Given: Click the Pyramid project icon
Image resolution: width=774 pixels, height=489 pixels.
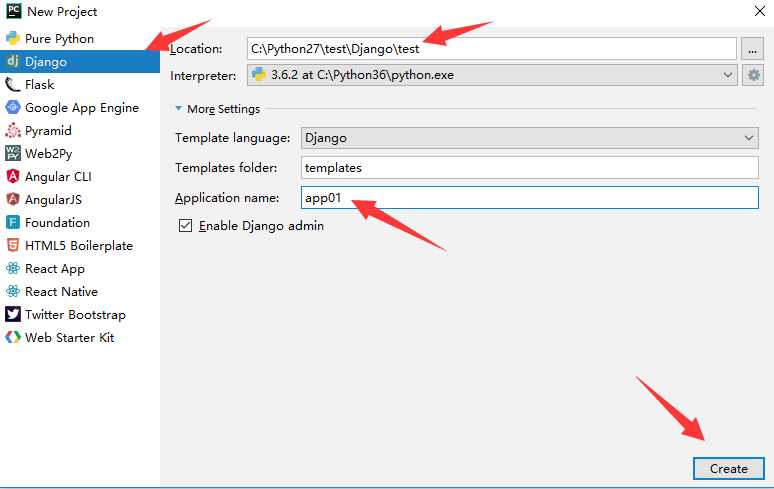Looking at the screenshot, I should click(x=13, y=130).
